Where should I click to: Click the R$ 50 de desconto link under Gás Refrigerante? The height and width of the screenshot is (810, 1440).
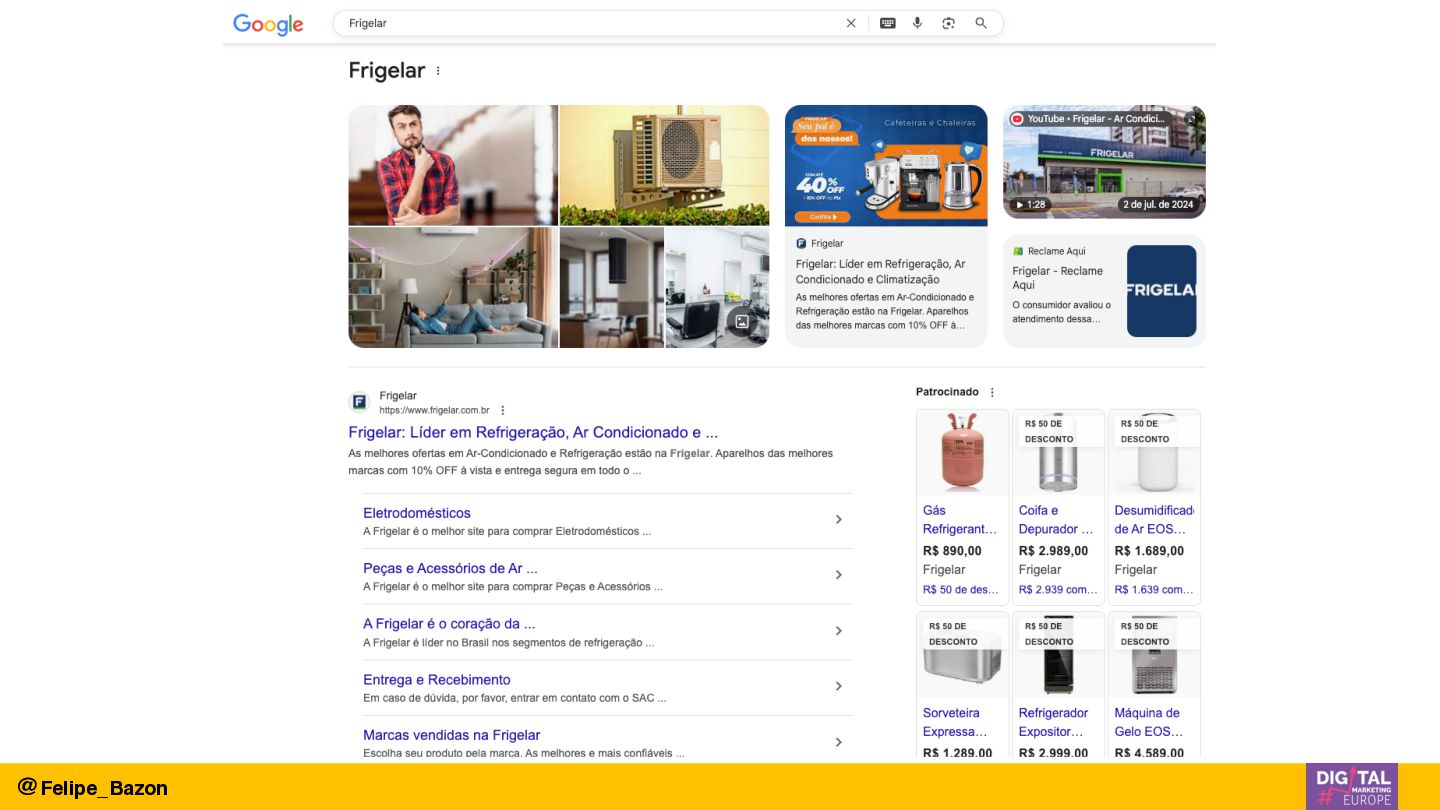(x=961, y=589)
